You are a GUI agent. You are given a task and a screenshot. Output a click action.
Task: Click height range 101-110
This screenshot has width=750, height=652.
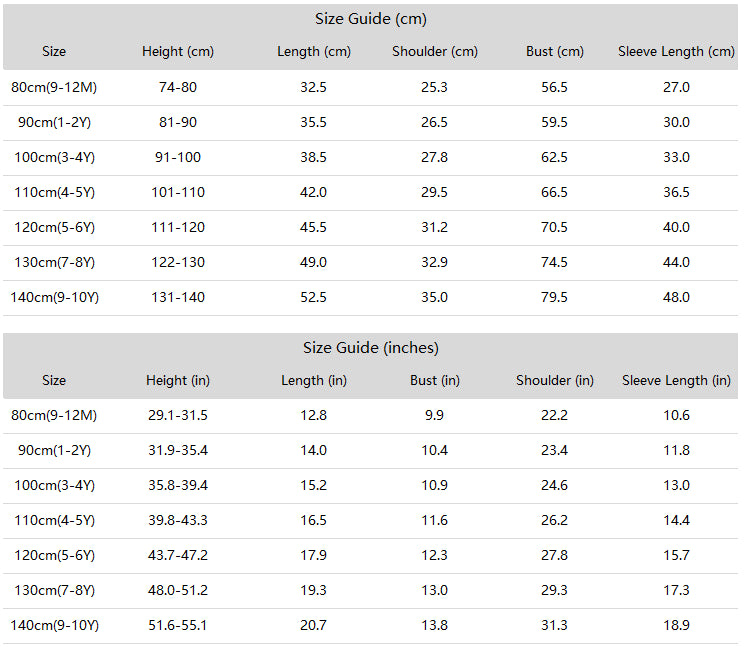coord(177,192)
